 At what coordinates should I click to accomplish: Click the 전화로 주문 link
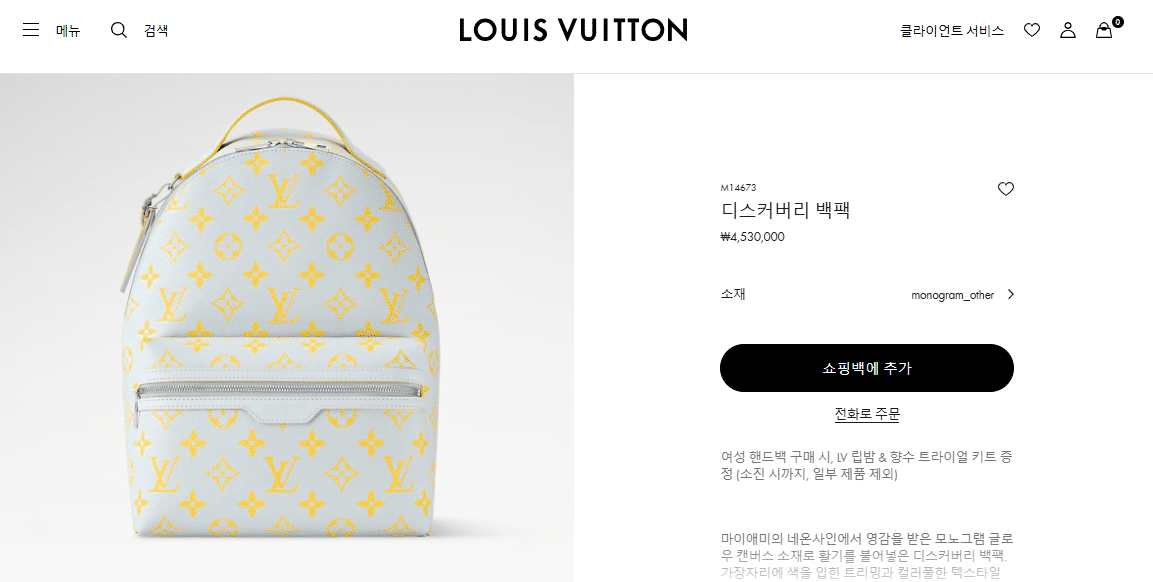[x=867, y=414]
